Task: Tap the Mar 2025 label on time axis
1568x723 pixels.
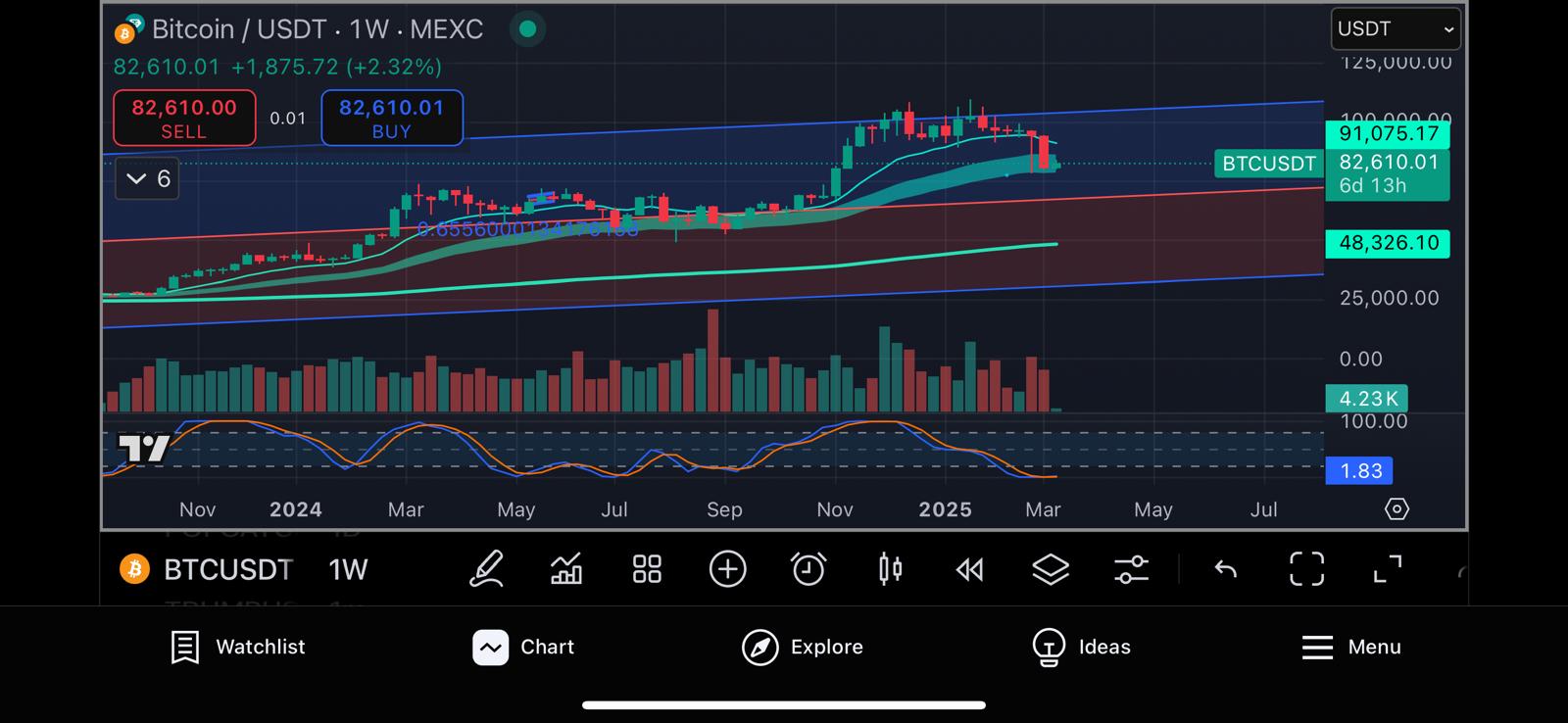Action: [1043, 509]
